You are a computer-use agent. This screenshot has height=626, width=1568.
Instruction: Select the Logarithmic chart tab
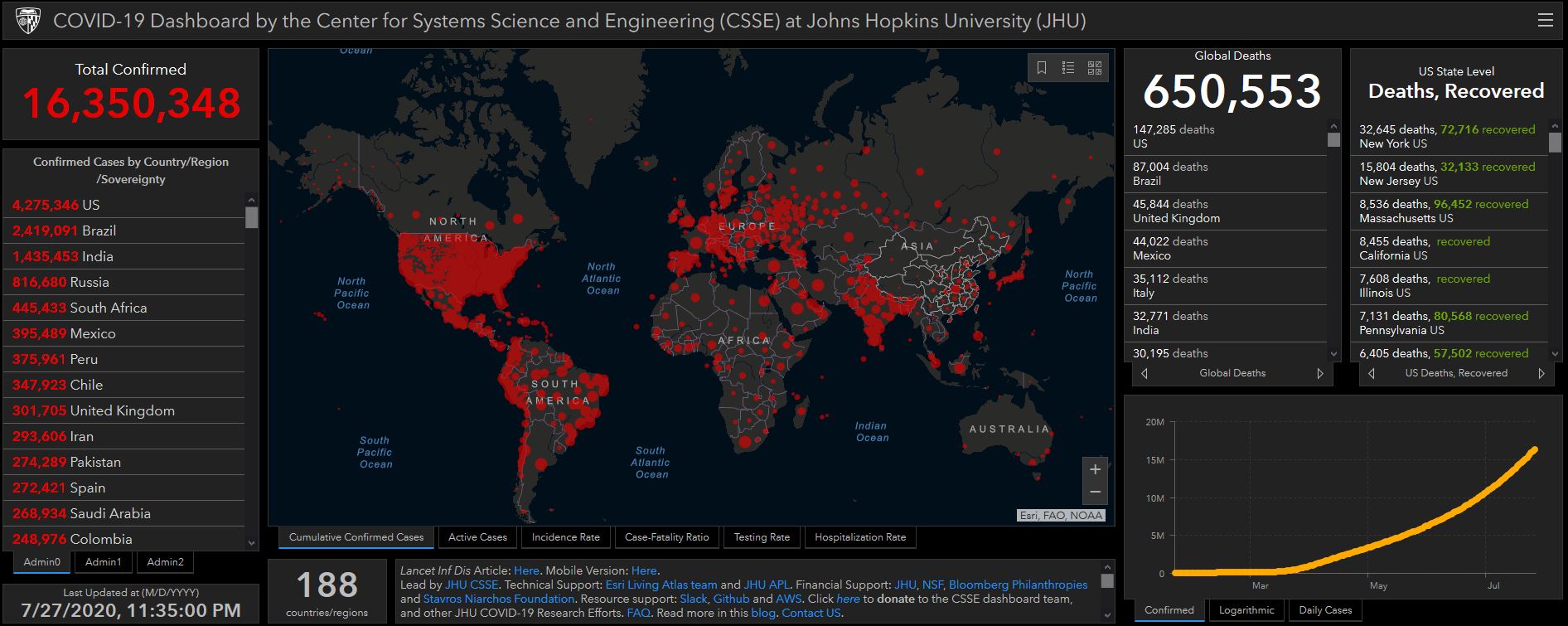tap(1246, 610)
